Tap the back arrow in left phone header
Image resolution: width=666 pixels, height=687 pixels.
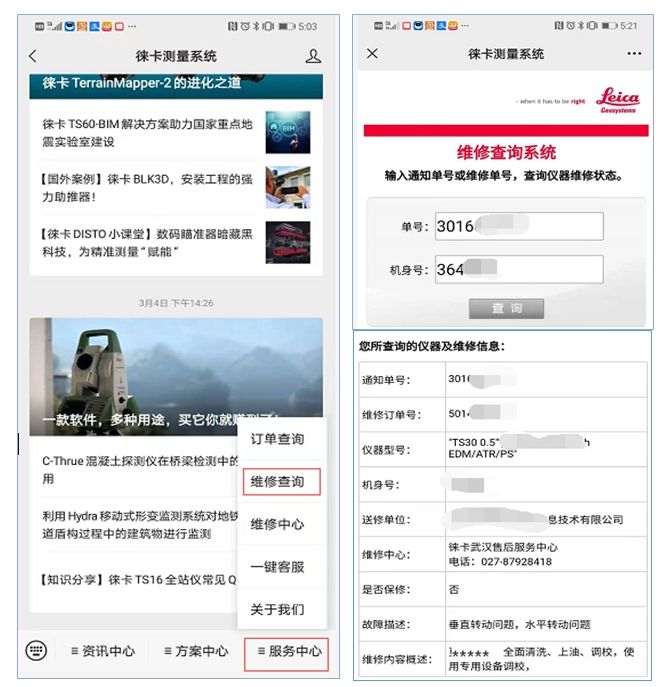click(32, 56)
